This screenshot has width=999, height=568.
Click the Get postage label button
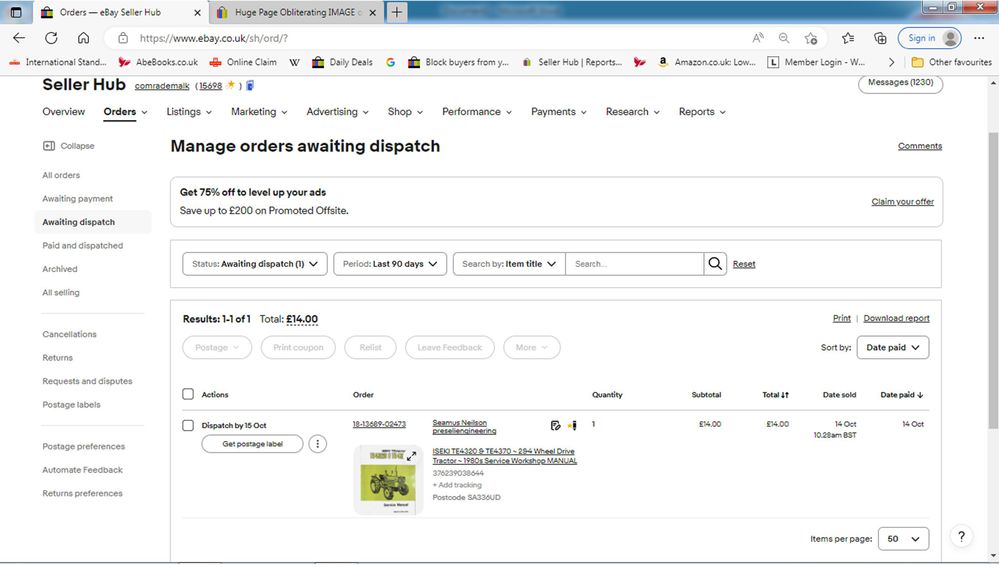tap(252, 444)
